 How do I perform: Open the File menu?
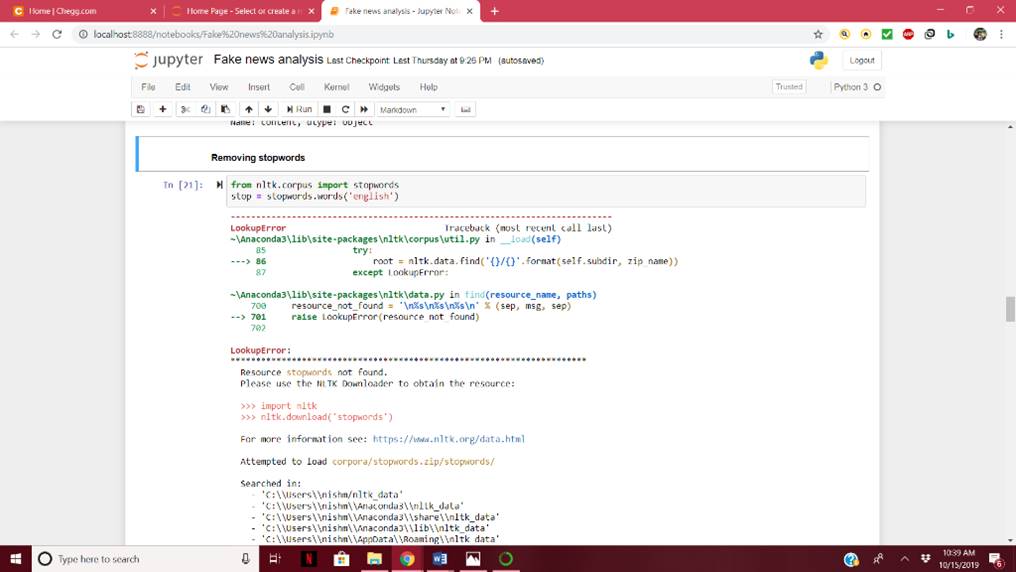point(148,87)
